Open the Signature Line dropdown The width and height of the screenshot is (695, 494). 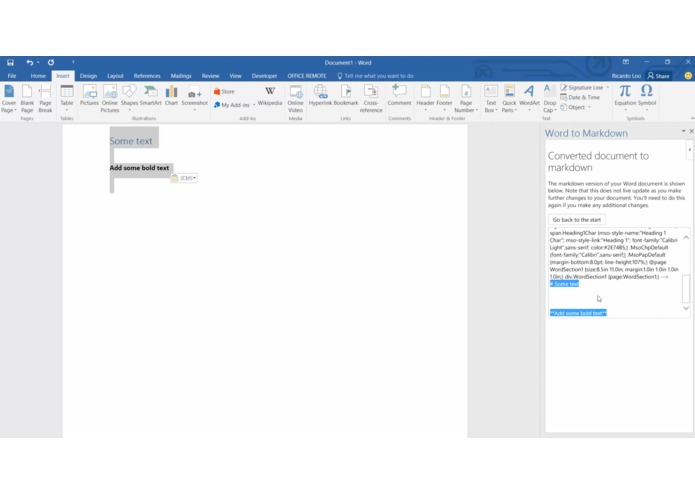608,87
